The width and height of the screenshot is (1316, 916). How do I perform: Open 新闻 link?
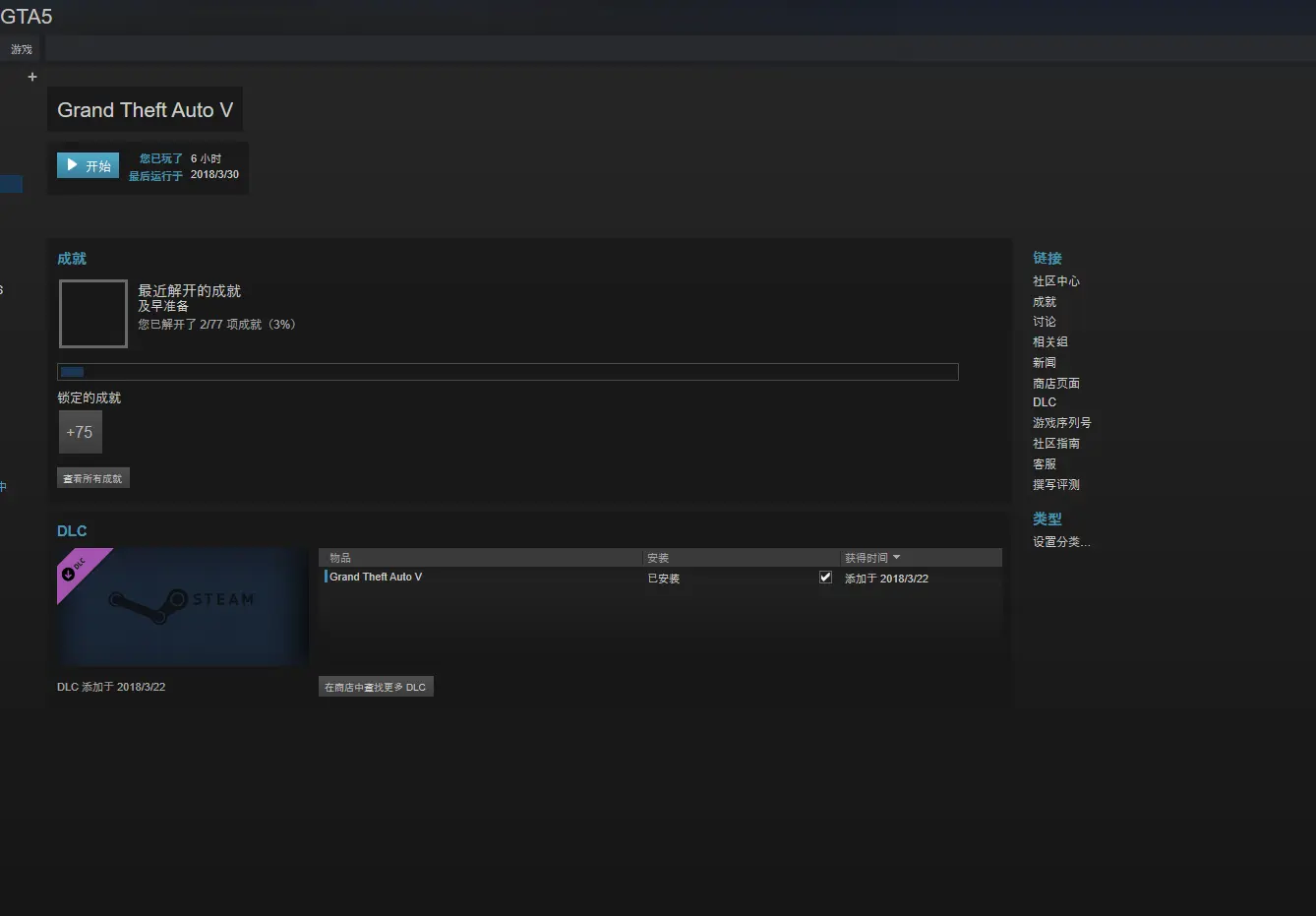tap(1045, 363)
